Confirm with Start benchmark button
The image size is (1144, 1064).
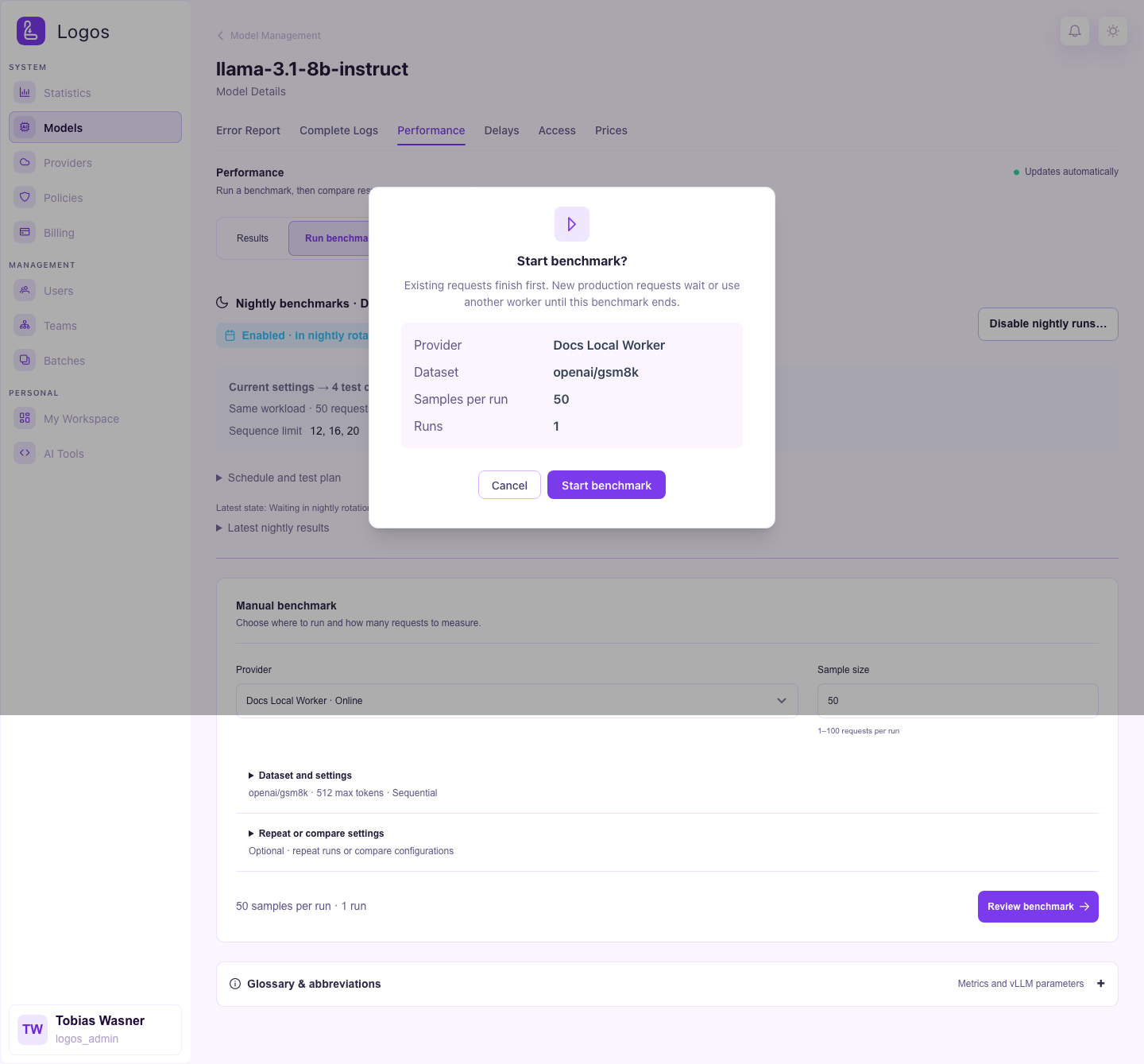pyautogui.click(x=606, y=485)
